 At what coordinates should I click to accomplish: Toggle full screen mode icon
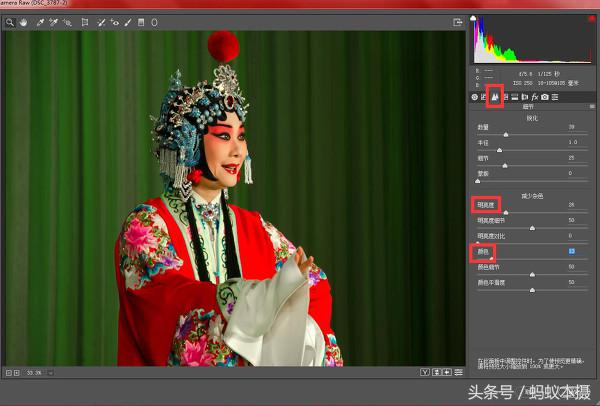(x=458, y=22)
